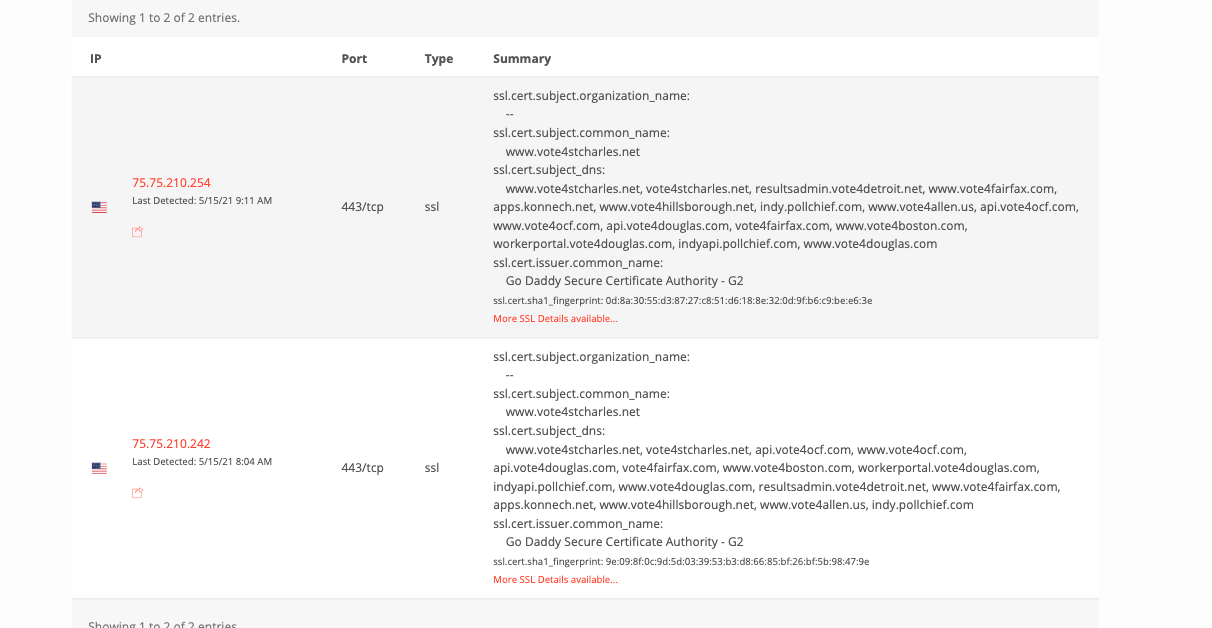Click the US flag icon beside 75.75.210.242
Screen dimensions: 1212x628
coord(99,468)
